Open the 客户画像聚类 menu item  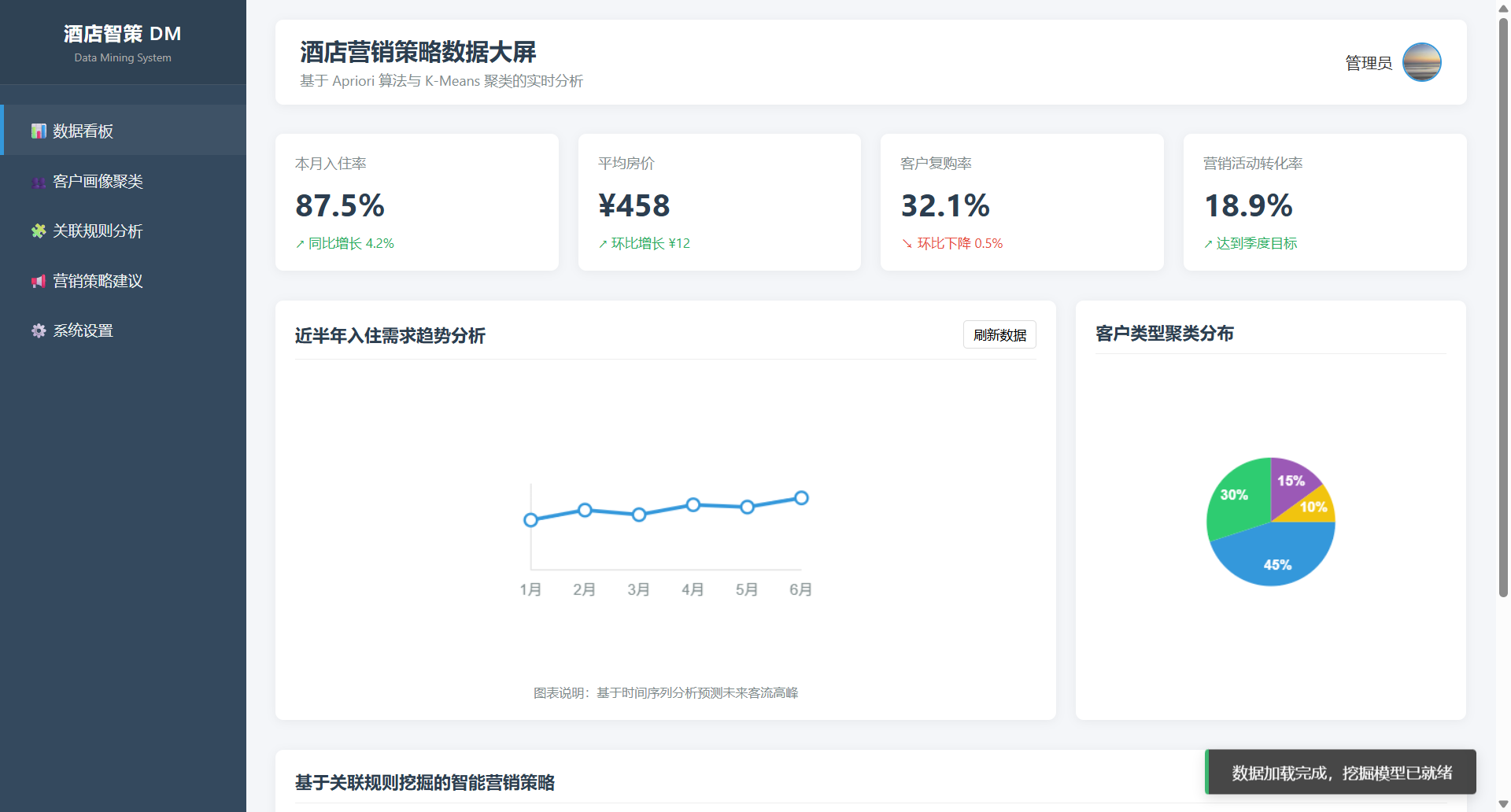98,182
